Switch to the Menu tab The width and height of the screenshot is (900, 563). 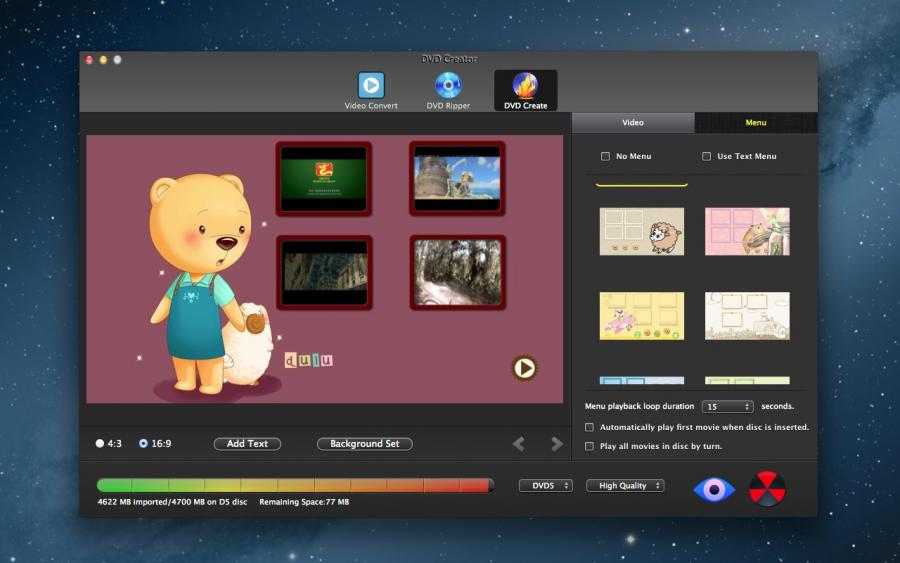coord(756,122)
